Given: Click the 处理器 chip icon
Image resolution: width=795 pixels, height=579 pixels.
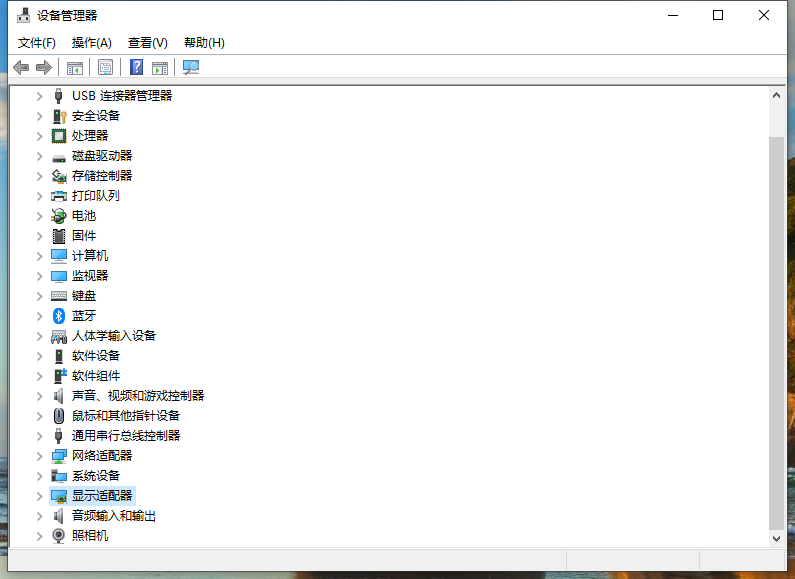Looking at the screenshot, I should (59, 136).
